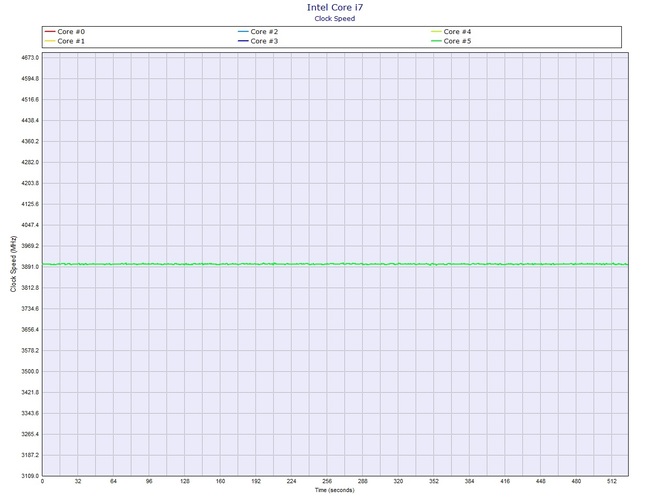Click the Clock Speed (MHz) axis label
670x502 pixels.
point(13,264)
